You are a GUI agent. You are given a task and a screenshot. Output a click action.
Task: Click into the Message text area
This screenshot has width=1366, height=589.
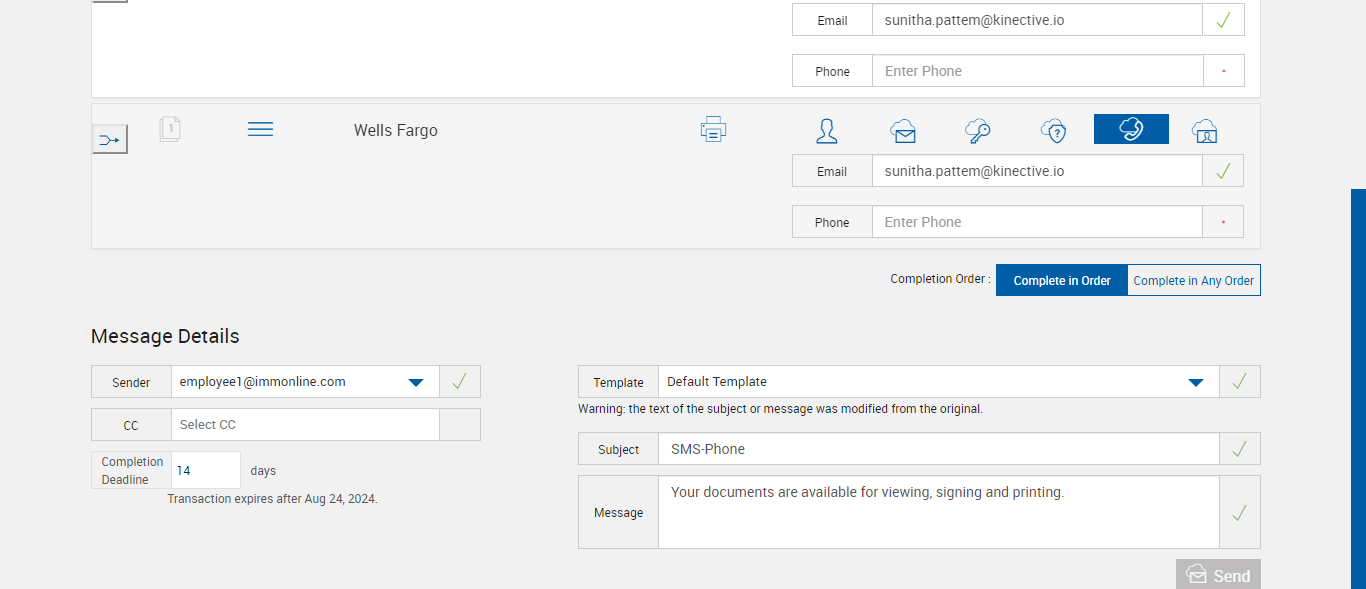point(938,512)
